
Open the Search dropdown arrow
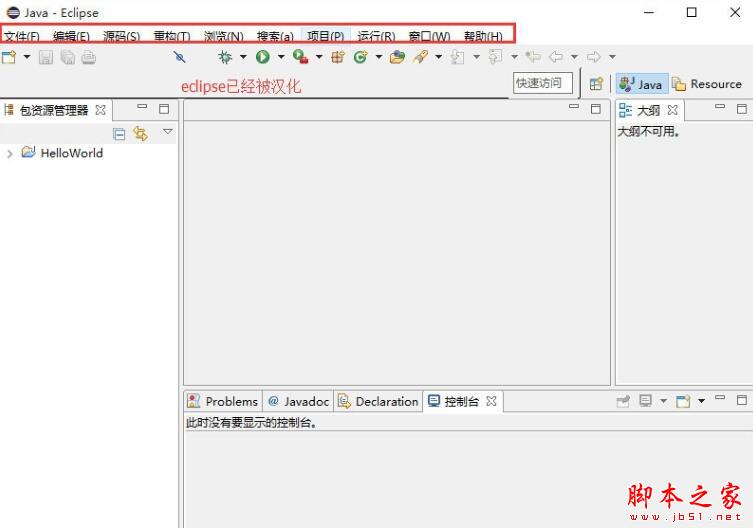[438, 57]
